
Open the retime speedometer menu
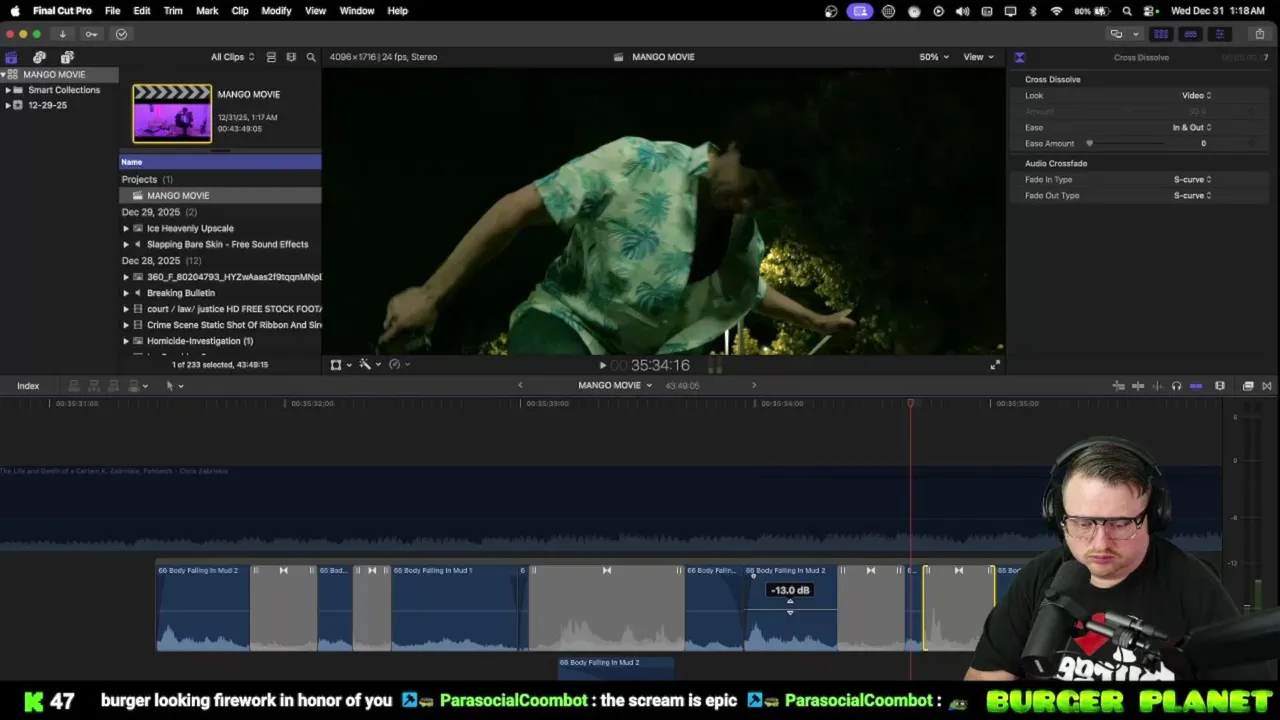[398, 365]
